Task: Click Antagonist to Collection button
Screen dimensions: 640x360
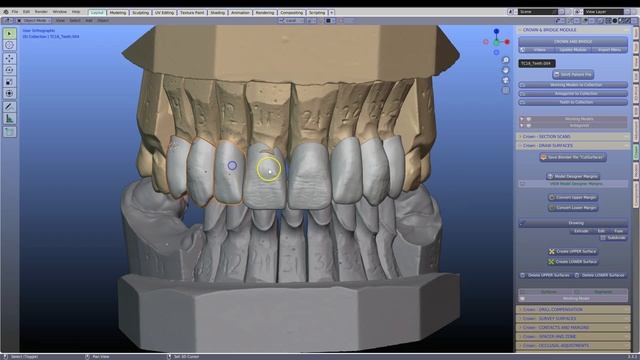Action: click(x=573, y=93)
